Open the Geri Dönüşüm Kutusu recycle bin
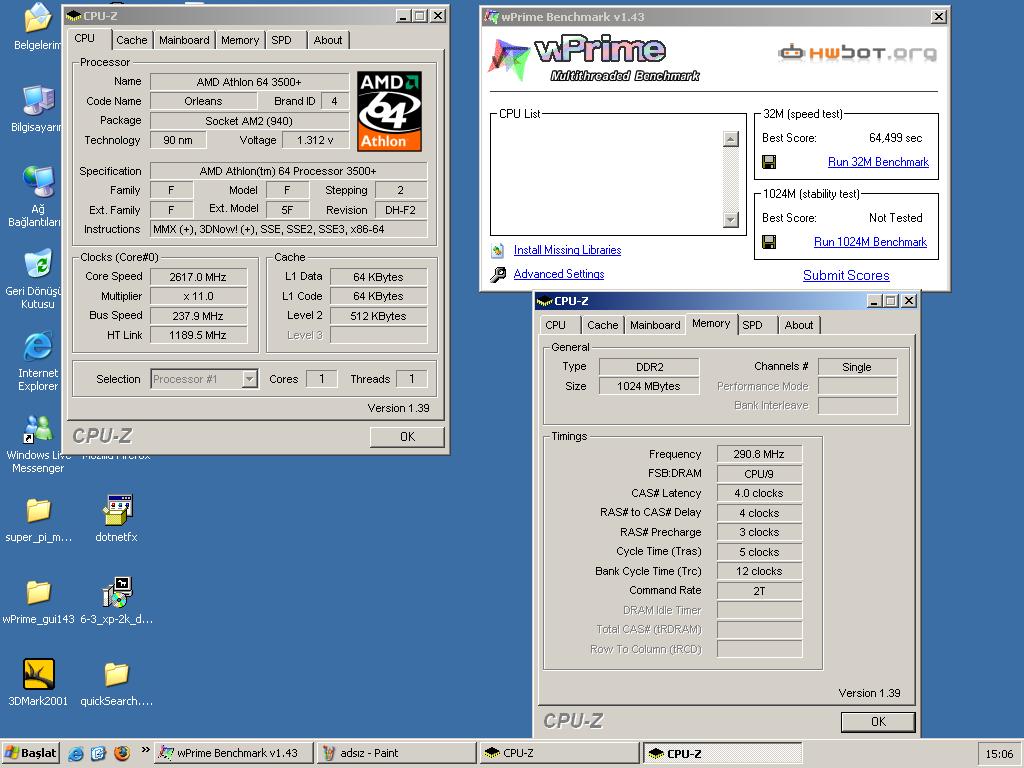Image resolution: width=1024 pixels, height=768 pixels. coord(38,264)
